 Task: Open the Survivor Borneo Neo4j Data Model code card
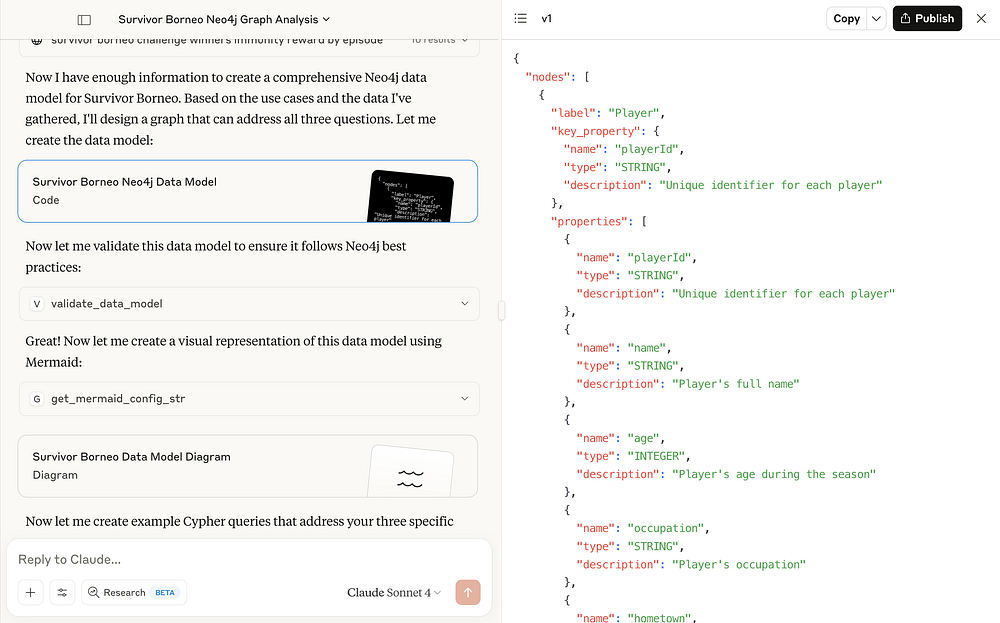click(x=247, y=191)
